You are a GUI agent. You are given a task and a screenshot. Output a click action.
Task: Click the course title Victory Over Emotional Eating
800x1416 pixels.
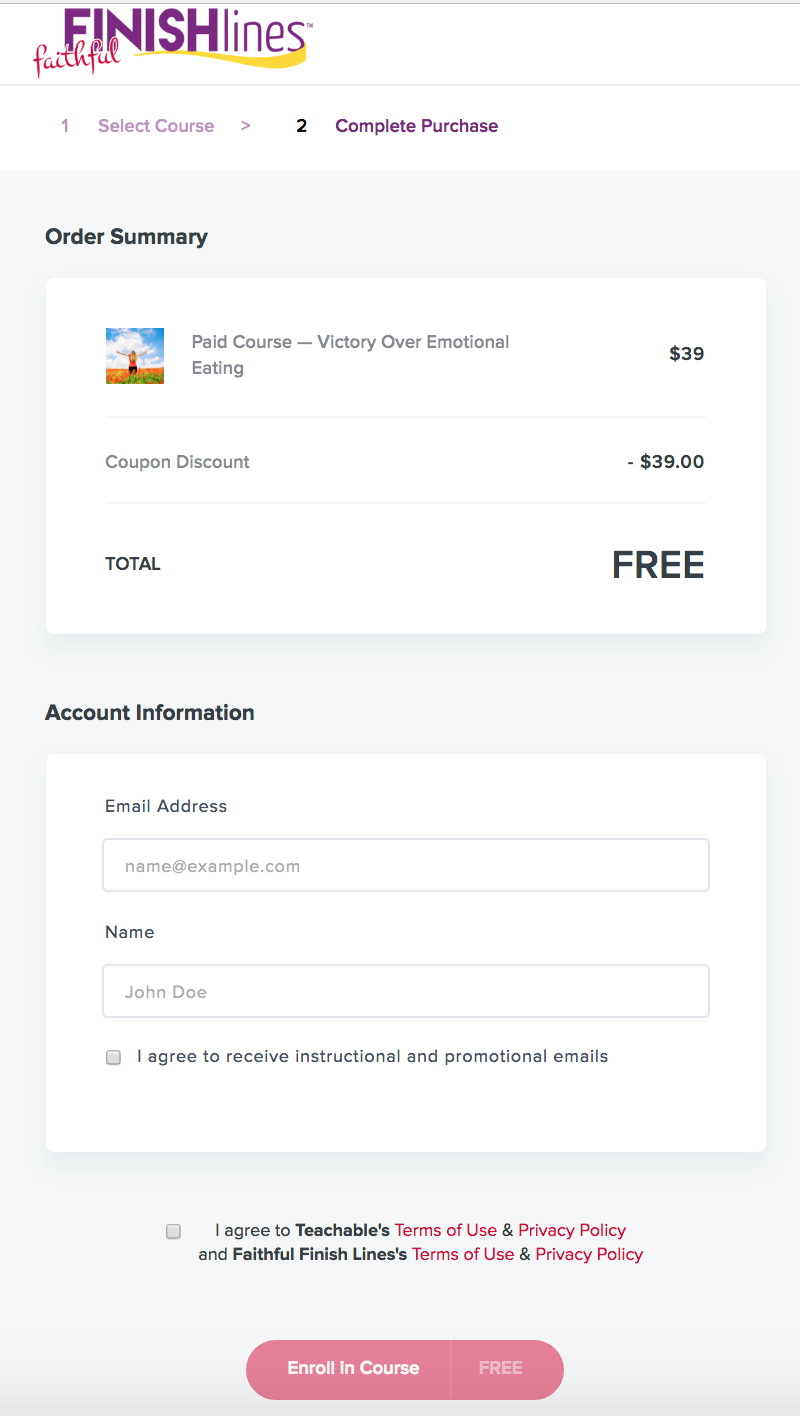[x=351, y=355]
